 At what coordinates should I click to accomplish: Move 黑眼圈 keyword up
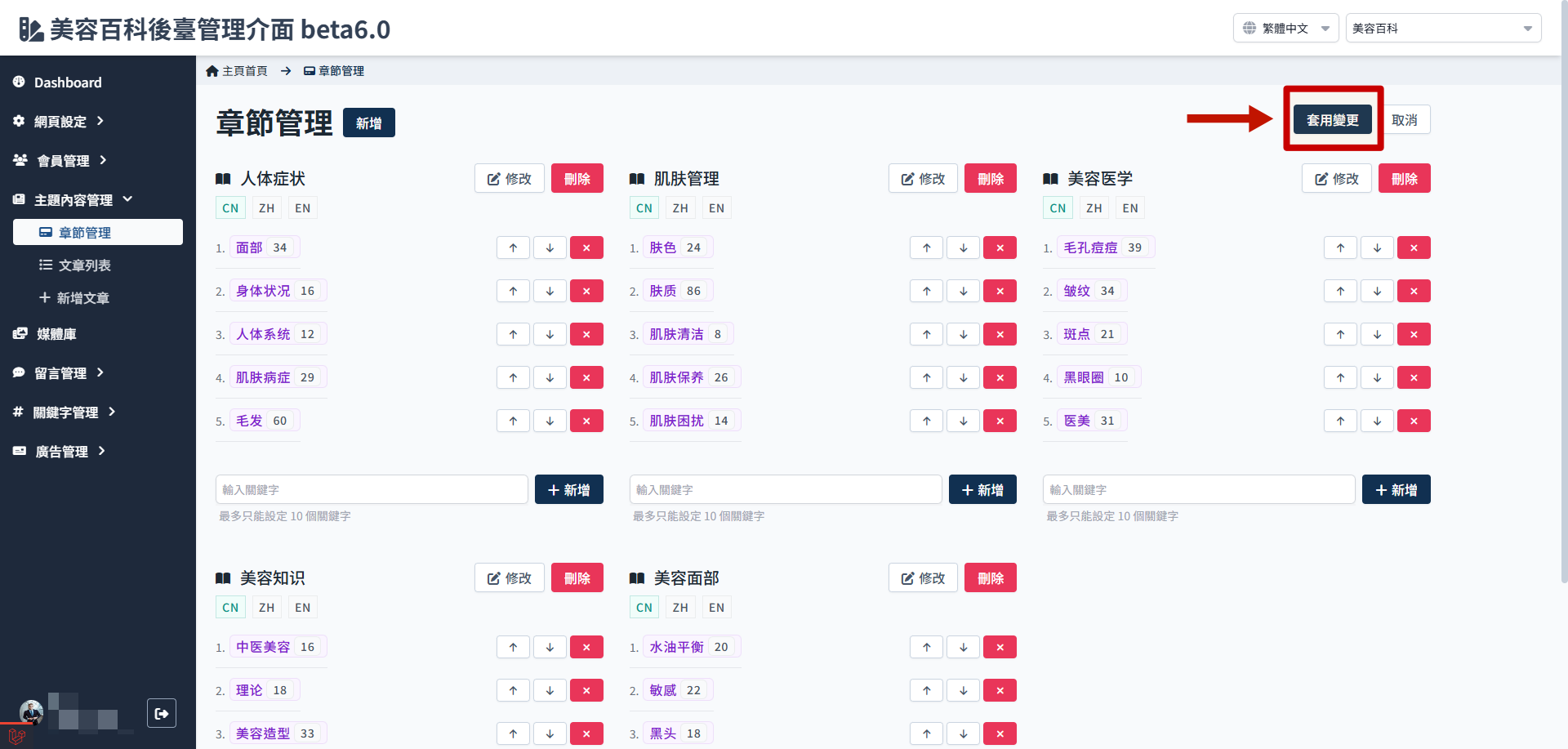pyautogui.click(x=1340, y=377)
